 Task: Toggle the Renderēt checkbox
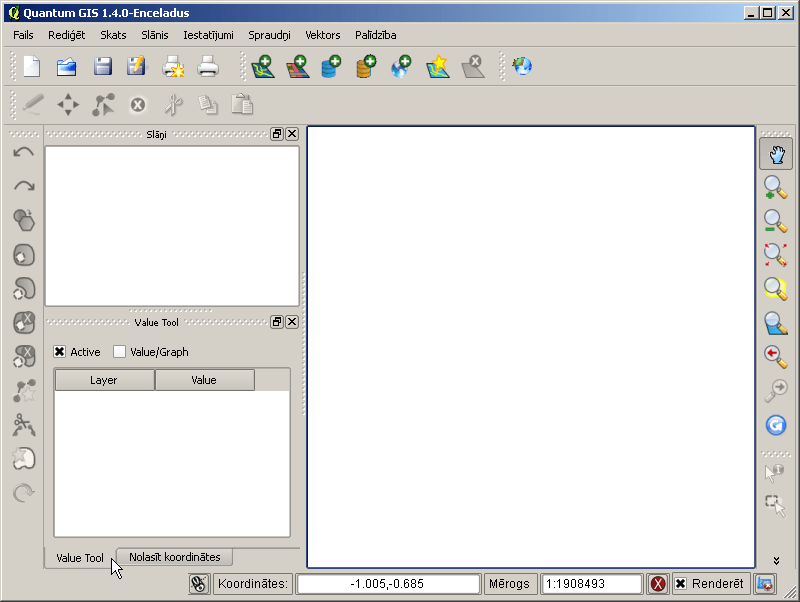tap(681, 583)
